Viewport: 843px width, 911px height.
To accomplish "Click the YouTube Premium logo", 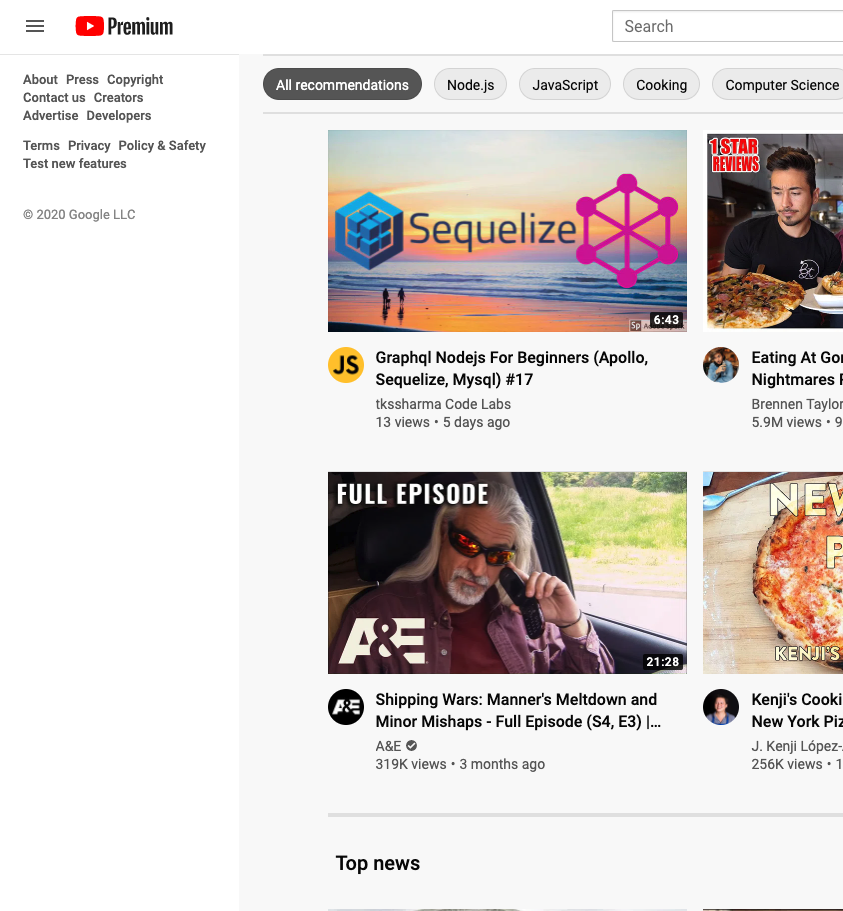I will [x=123, y=26].
